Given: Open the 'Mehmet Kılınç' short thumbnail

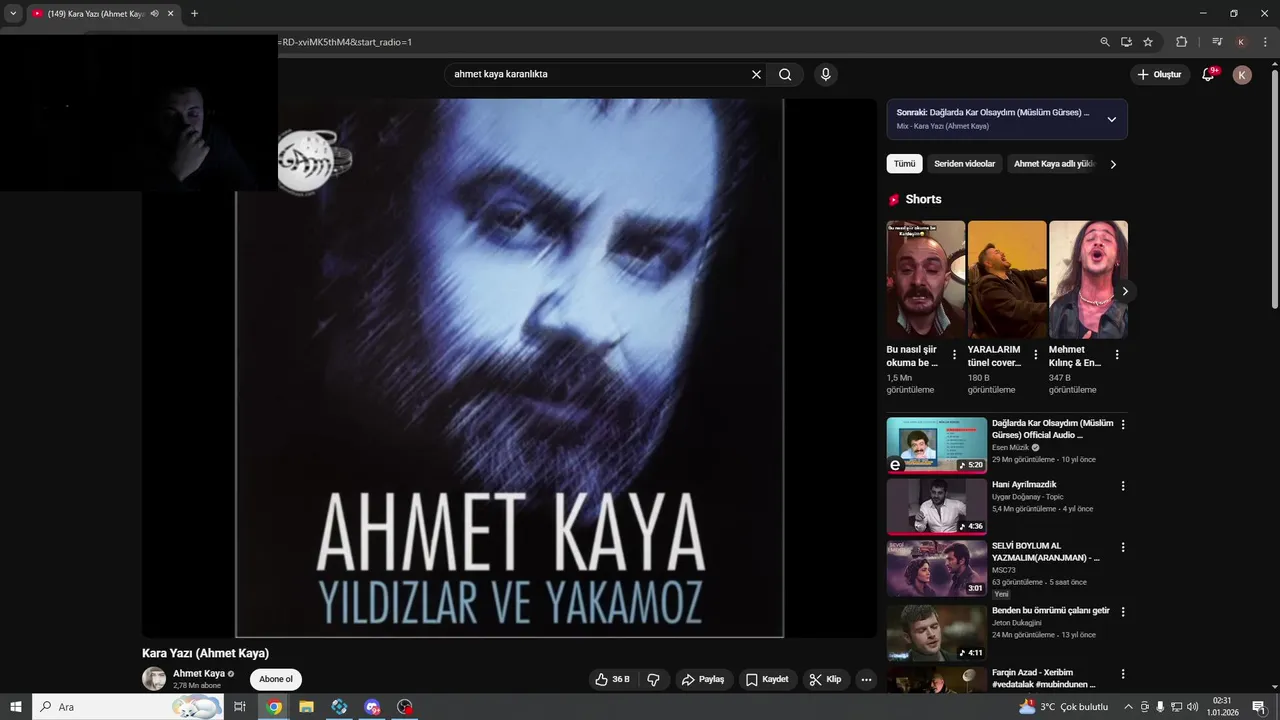Looking at the screenshot, I should click(x=1088, y=280).
